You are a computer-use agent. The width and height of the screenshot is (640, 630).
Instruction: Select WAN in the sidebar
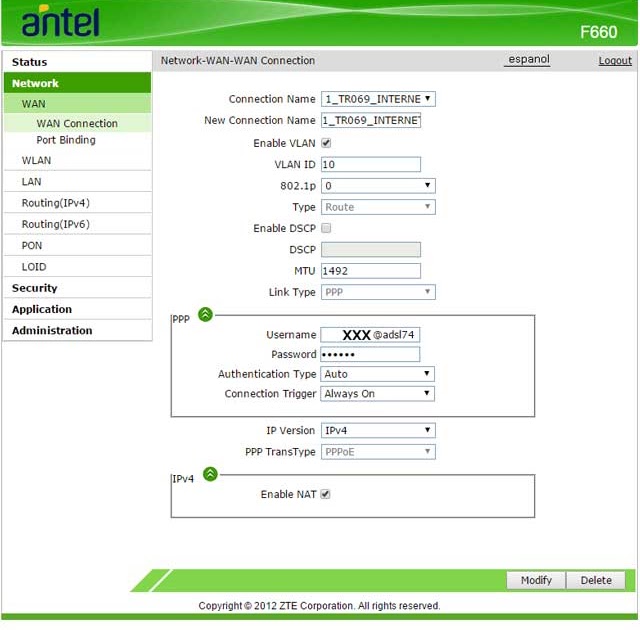(78, 104)
